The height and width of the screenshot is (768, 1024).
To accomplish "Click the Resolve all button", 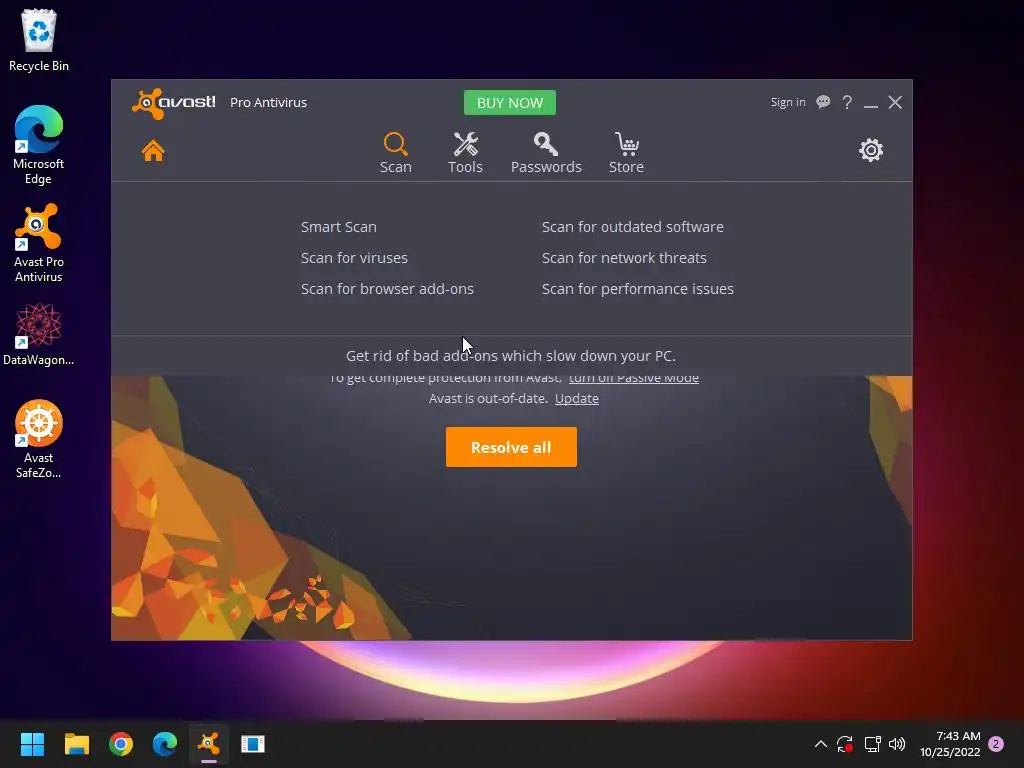I will click(x=511, y=447).
